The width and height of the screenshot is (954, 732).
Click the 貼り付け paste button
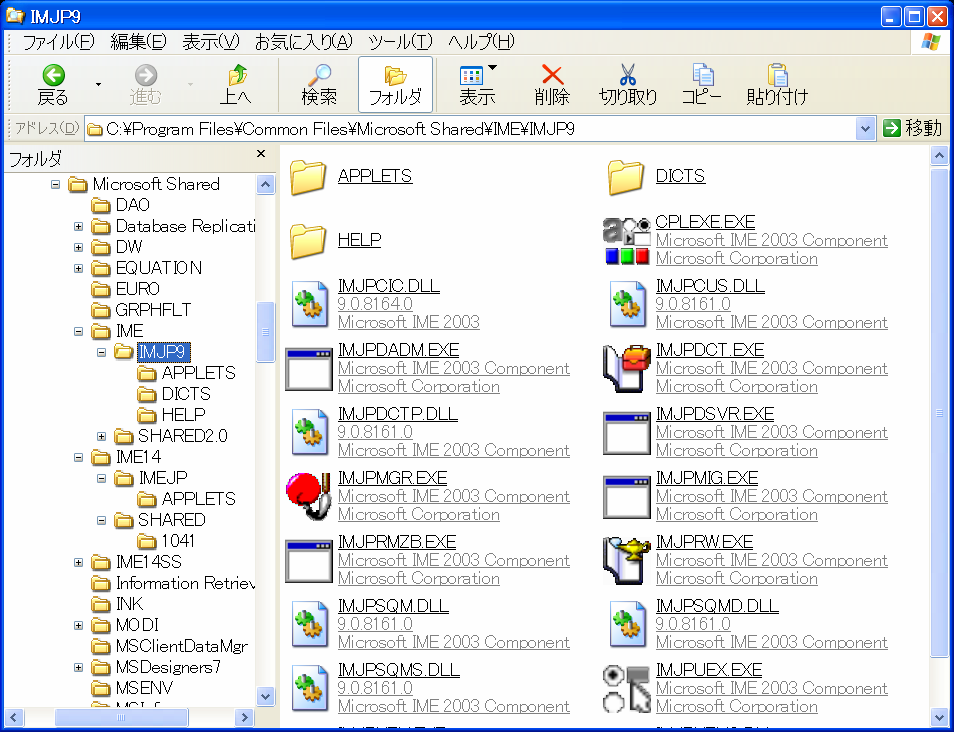point(777,85)
